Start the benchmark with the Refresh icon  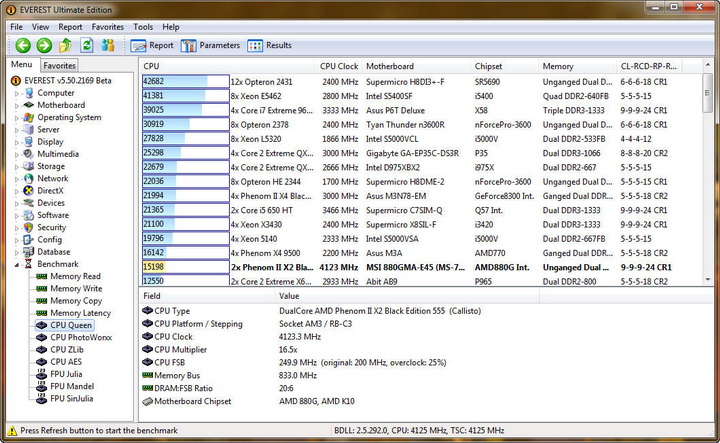pos(86,45)
